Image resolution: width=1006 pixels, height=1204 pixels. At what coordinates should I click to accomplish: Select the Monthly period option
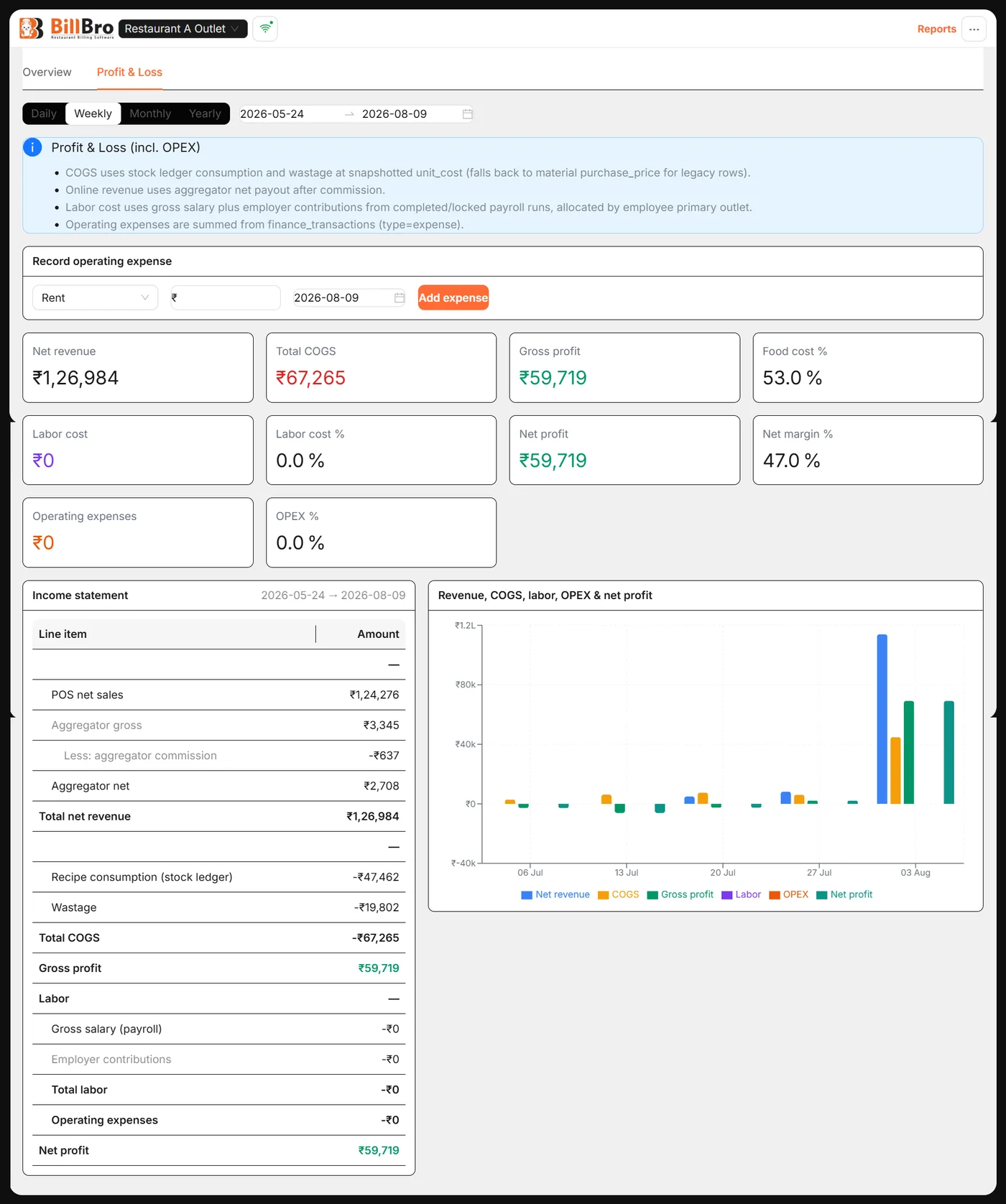[x=150, y=114]
